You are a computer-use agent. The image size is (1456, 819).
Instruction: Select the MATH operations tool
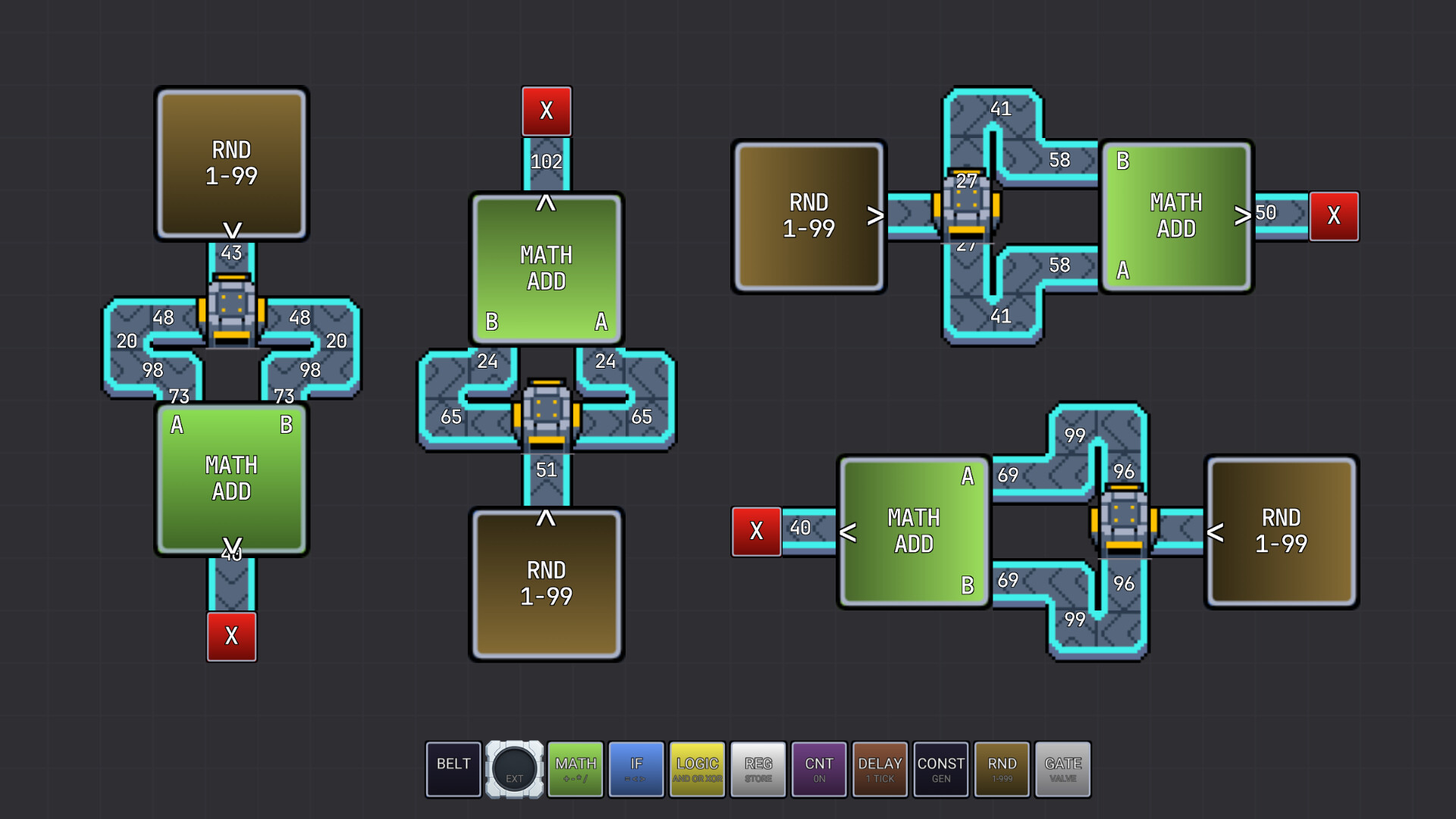(576, 769)
